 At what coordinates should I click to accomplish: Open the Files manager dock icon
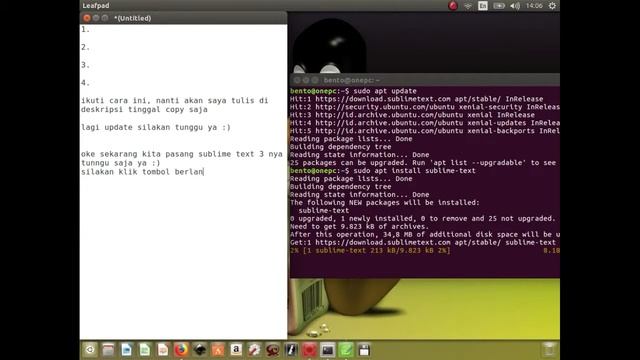[x=108, y=350]
